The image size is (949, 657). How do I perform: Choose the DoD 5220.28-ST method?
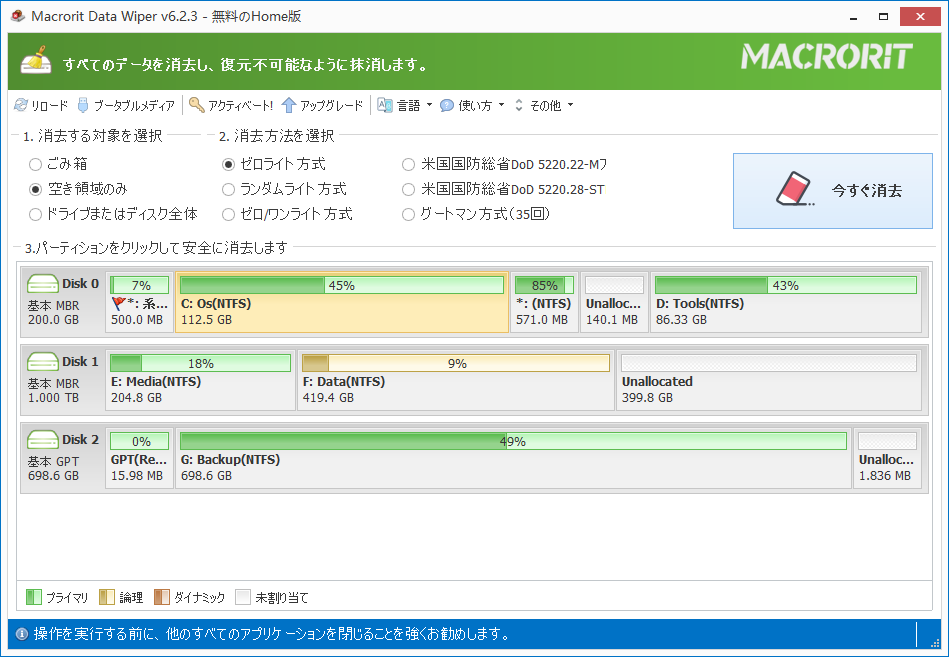(409, 189)
